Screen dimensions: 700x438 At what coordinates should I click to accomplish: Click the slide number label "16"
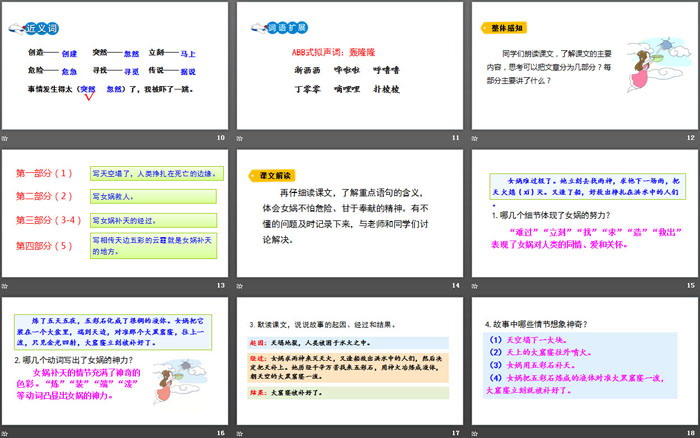click(221, 433)
